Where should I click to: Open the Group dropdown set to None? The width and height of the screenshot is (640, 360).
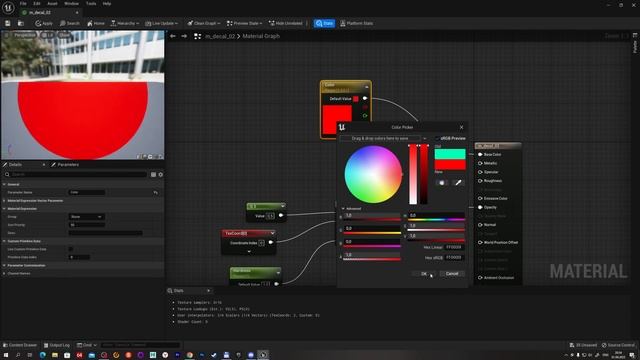click(87, 217)
